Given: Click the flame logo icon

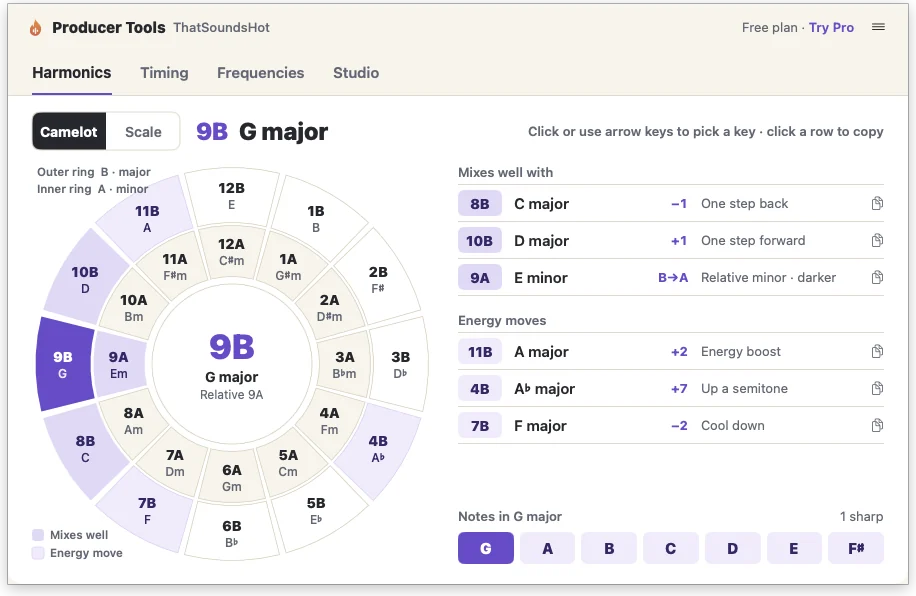Looking at the screenshot, I should click(x=36, y=27).
